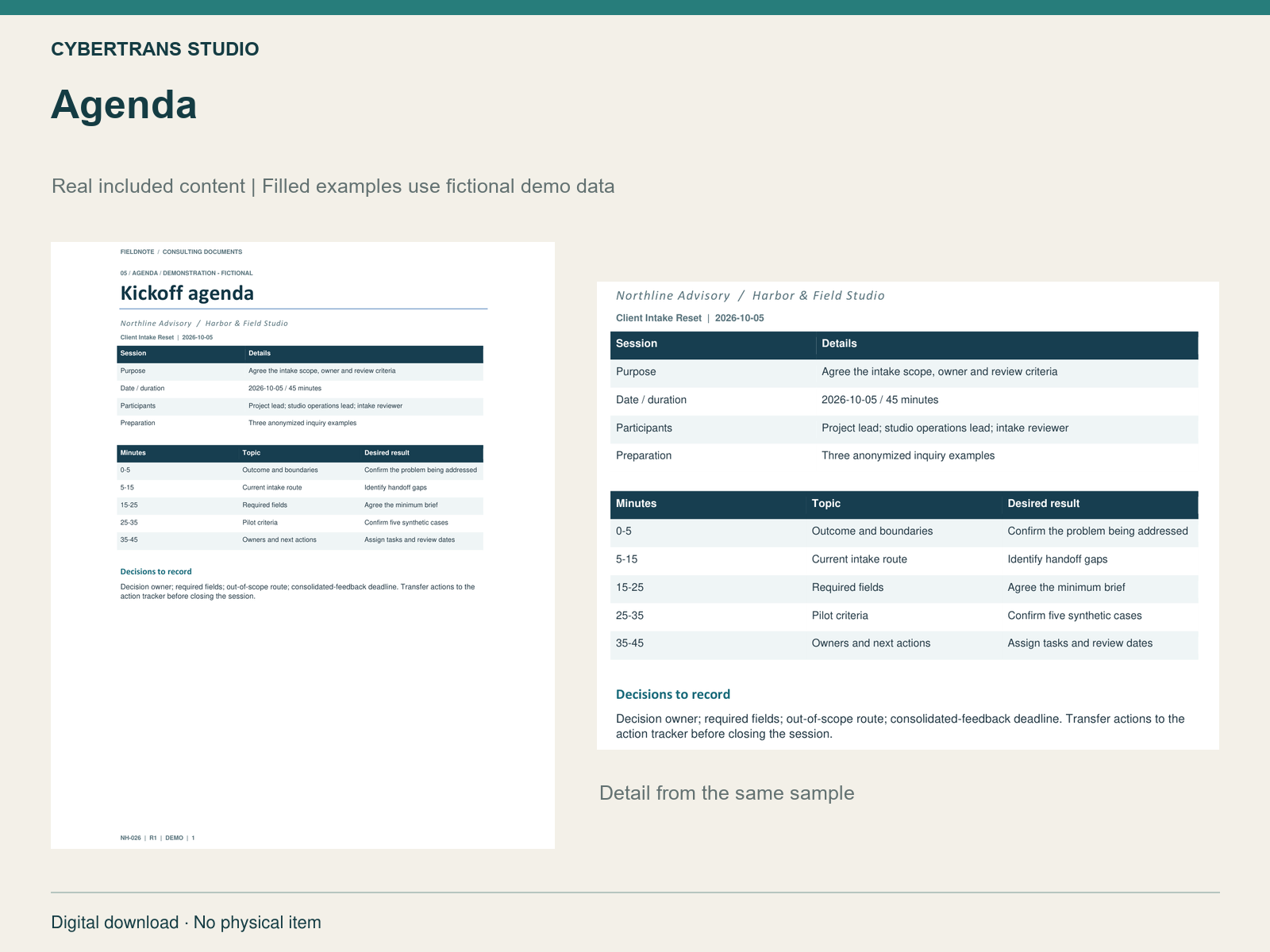Click 'Three anonymized inquiry examples' in enlarged detail

tap(908, 456)
